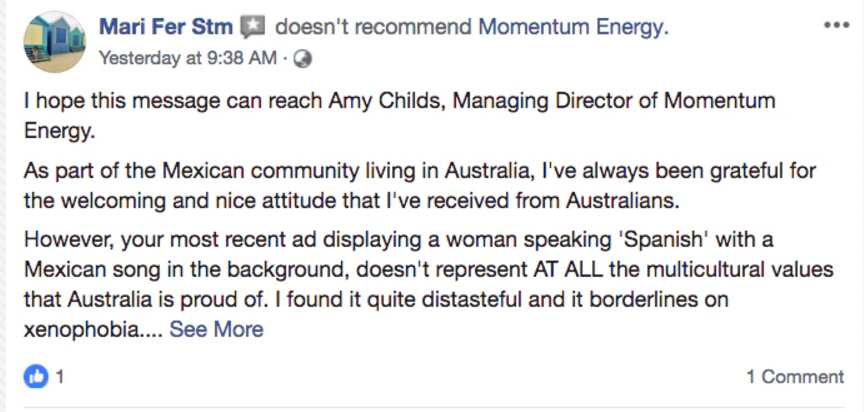This screenshot has height=412, width=864.
Task: Click the blue thumbs-up reaction icon
Action: tap(35, 377)
